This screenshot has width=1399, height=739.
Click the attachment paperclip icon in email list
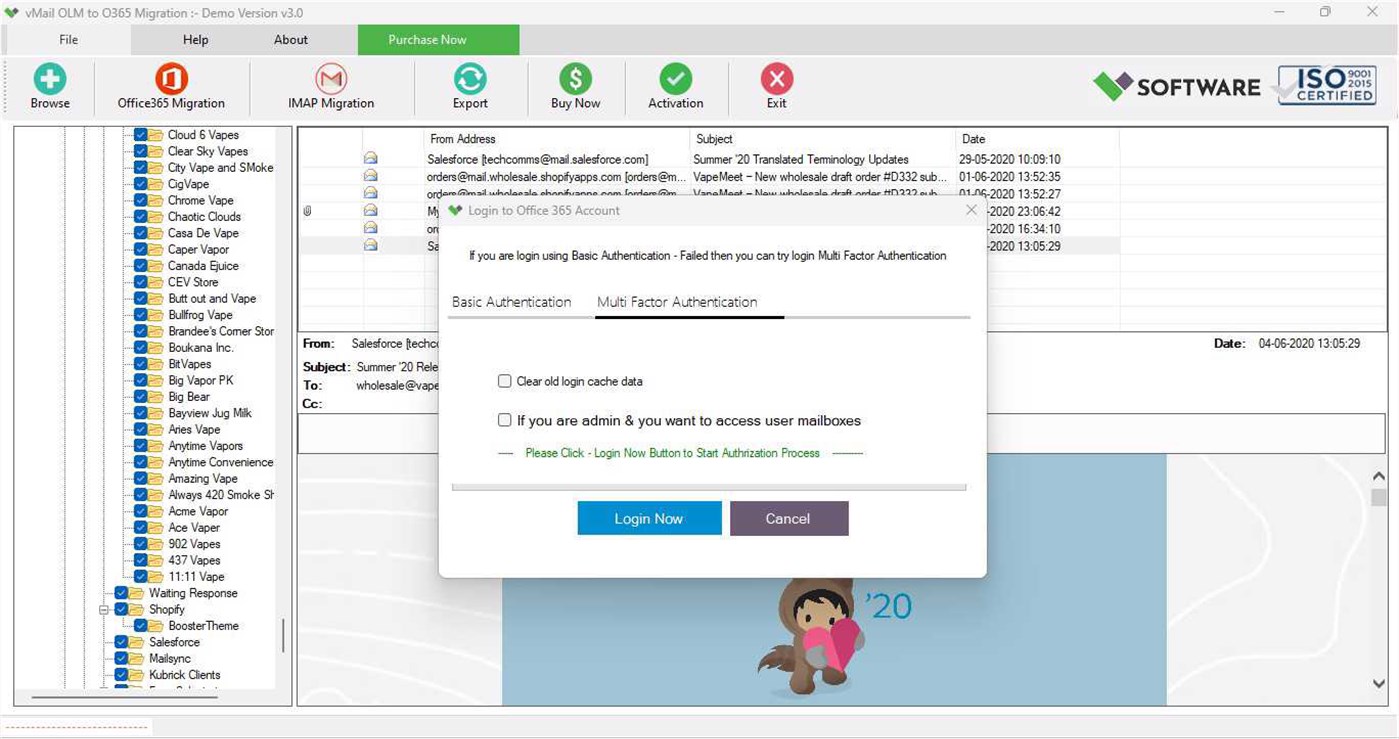pos(307,211)
